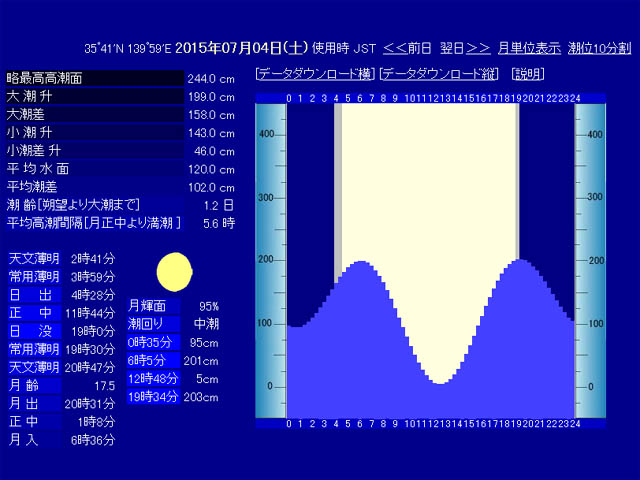
Task: Open 潮位10分割 tide division link
Action: 599,49
